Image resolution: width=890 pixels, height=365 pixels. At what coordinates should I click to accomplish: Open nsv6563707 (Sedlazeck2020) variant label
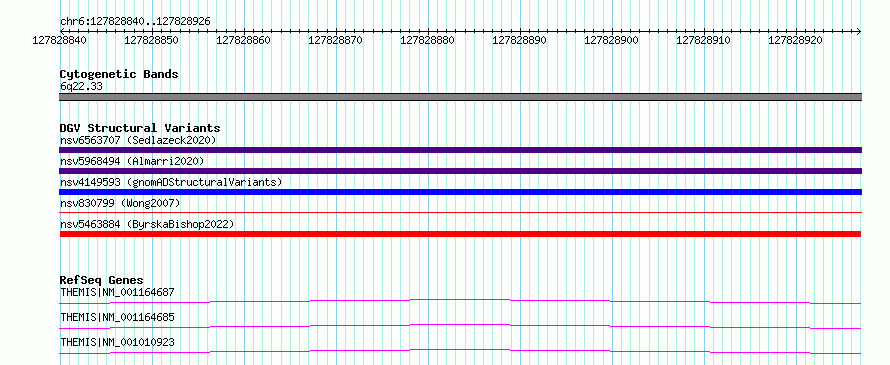click(138, 140)
